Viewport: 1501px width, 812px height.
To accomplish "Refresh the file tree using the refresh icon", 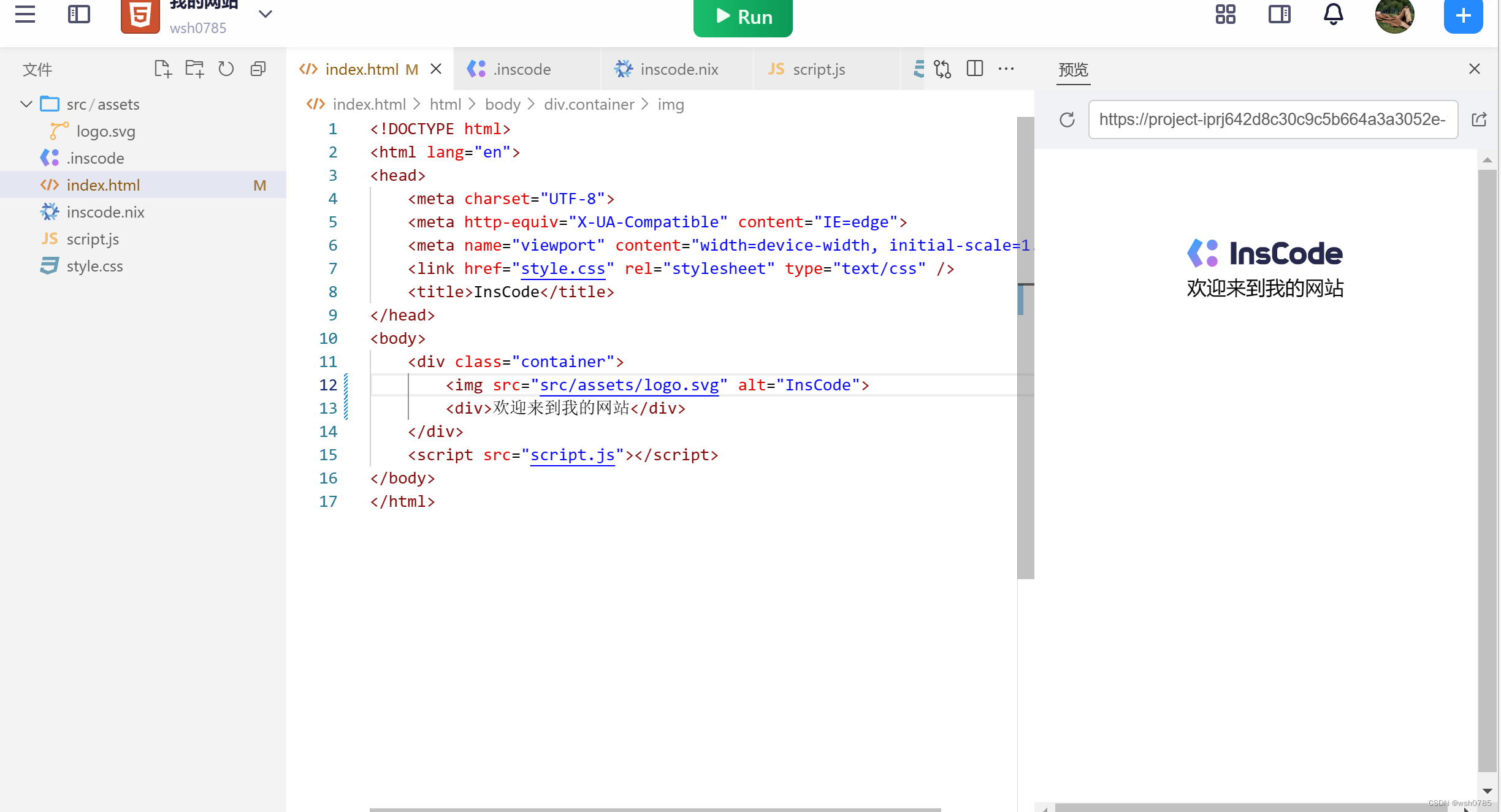I will click(226, 69).
